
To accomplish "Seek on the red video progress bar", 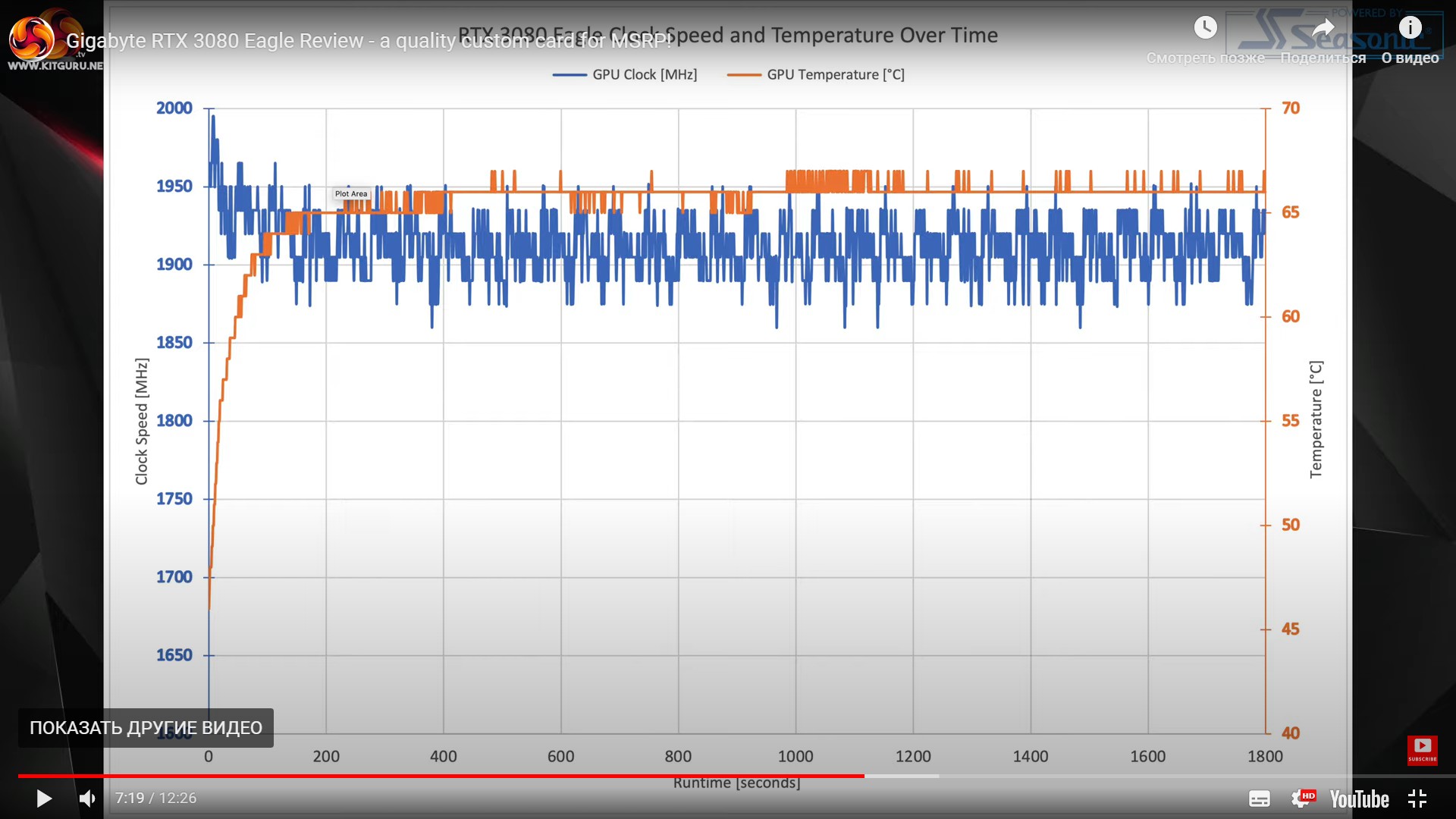I will (440, 776).
